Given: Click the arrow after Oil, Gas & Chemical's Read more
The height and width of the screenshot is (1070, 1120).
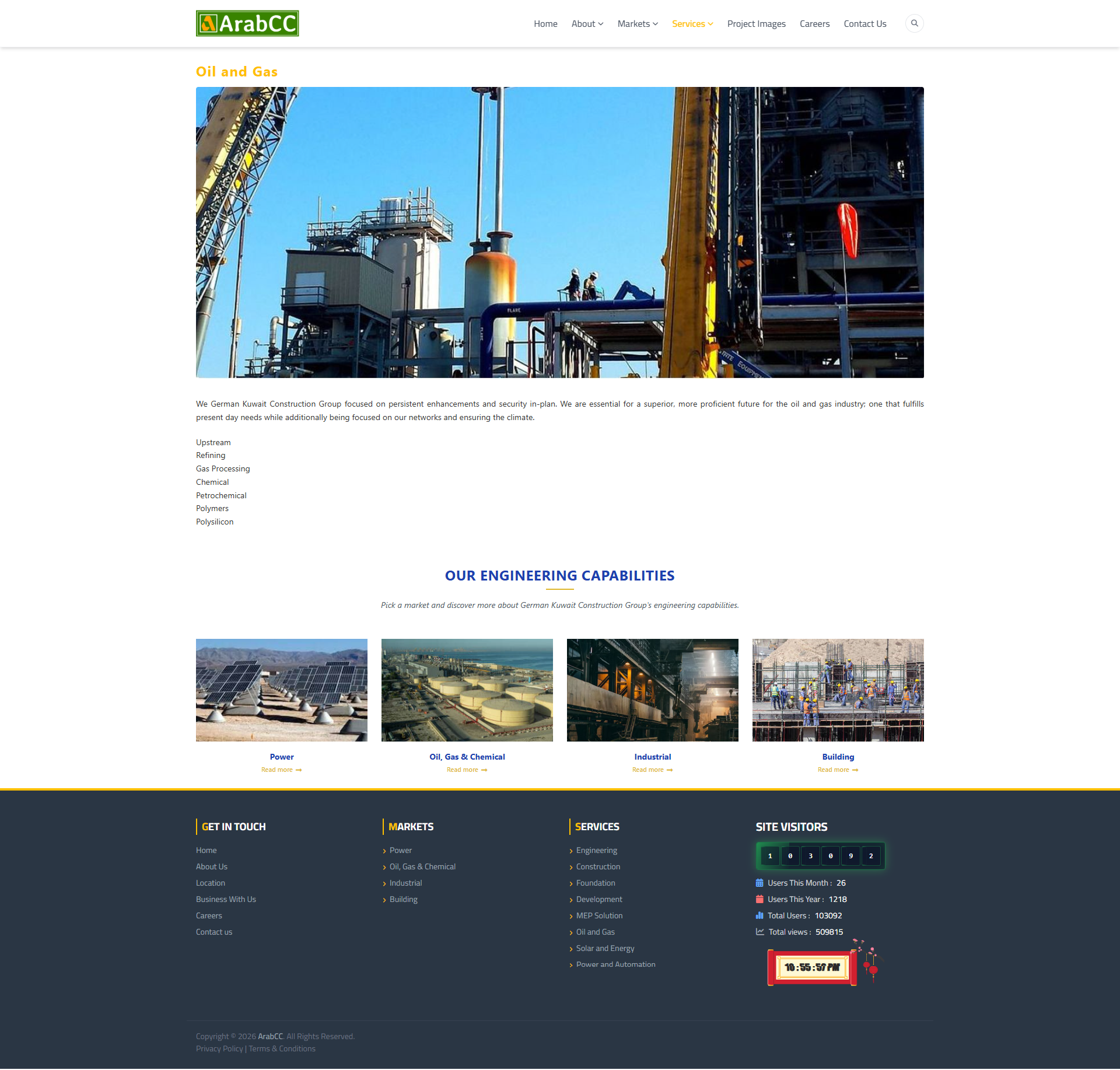Looking at the screenshot, I should (x=484, y=770).
